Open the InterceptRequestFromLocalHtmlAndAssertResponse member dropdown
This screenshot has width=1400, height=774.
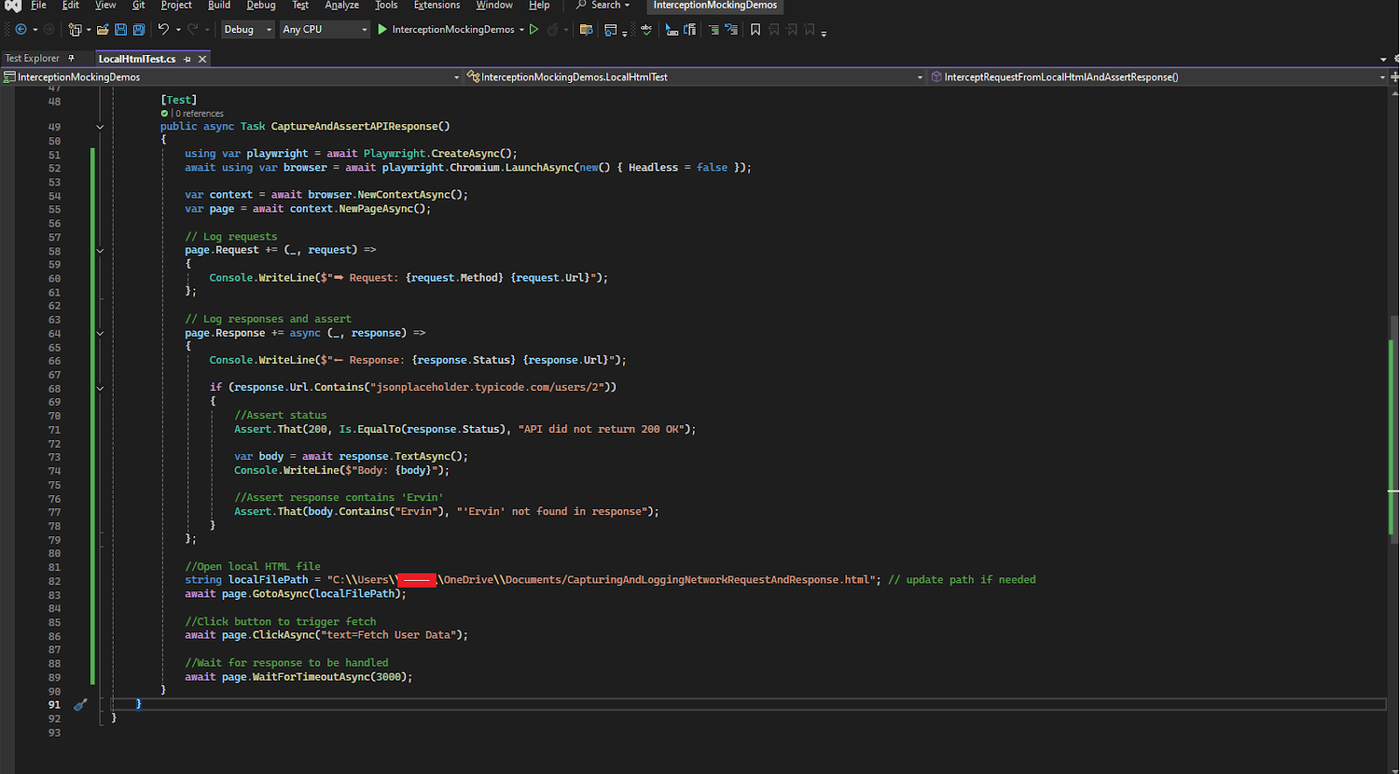pyautogui.click(x=1159, y=77)
